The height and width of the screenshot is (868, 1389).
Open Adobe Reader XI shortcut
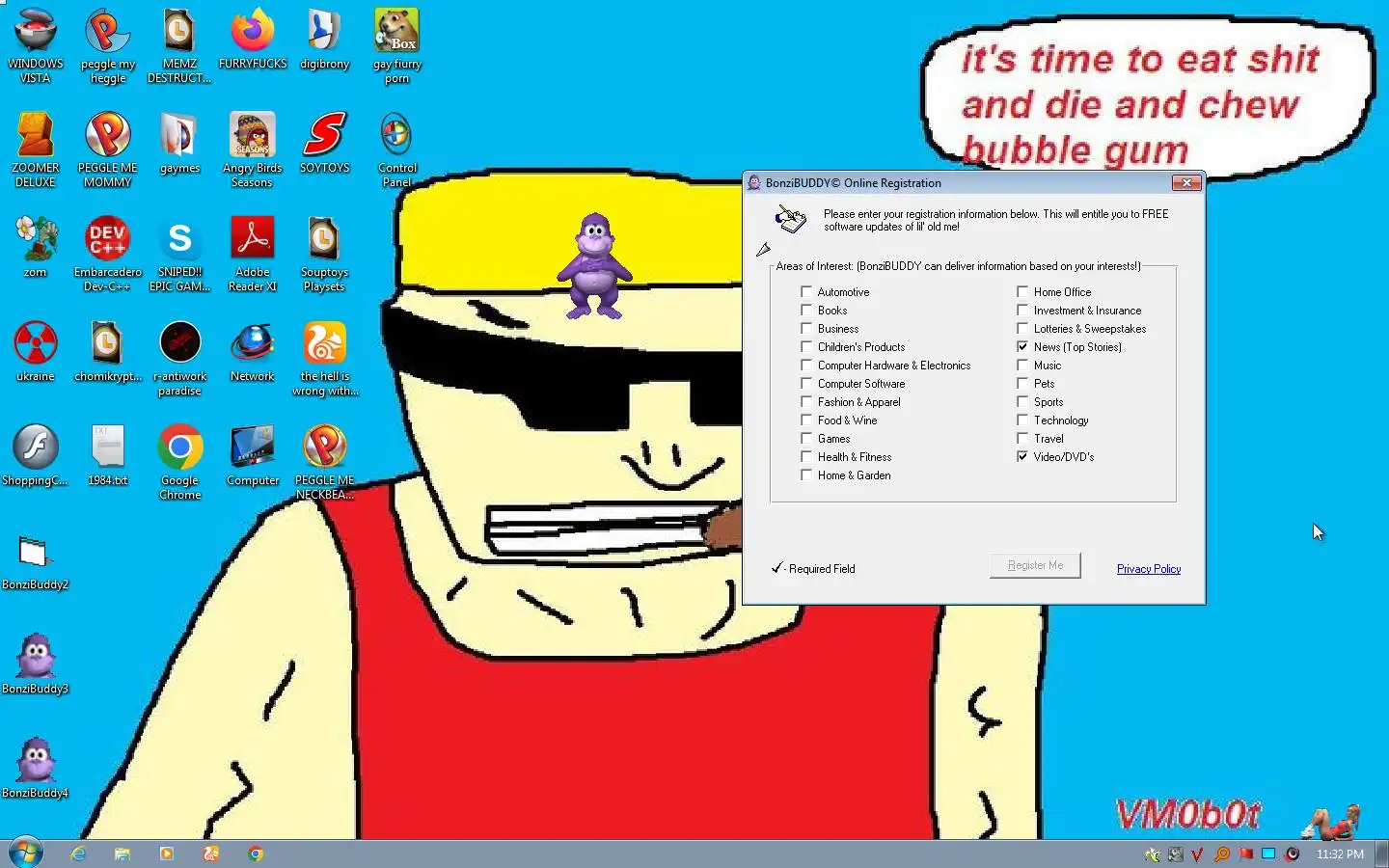coord(253,254)
